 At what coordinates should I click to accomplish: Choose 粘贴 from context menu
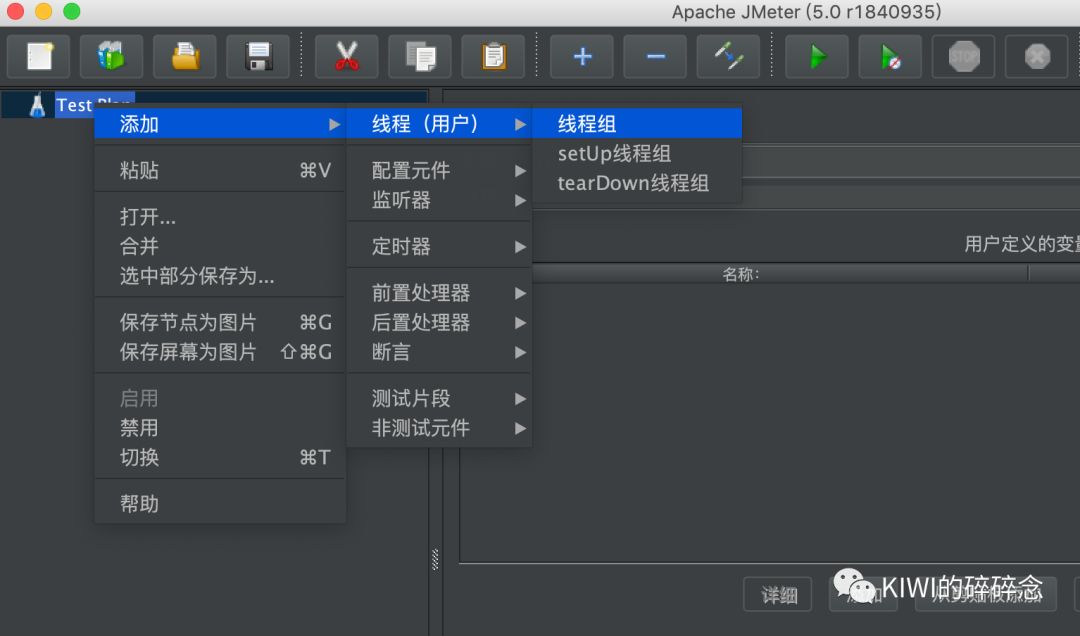[220, 170]
